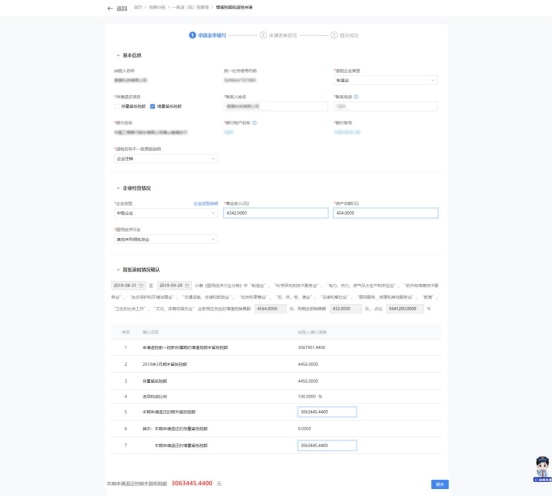Click the 营业收入 field containing 4342.0000
552x497 pixels.
(x=276, y=213)
